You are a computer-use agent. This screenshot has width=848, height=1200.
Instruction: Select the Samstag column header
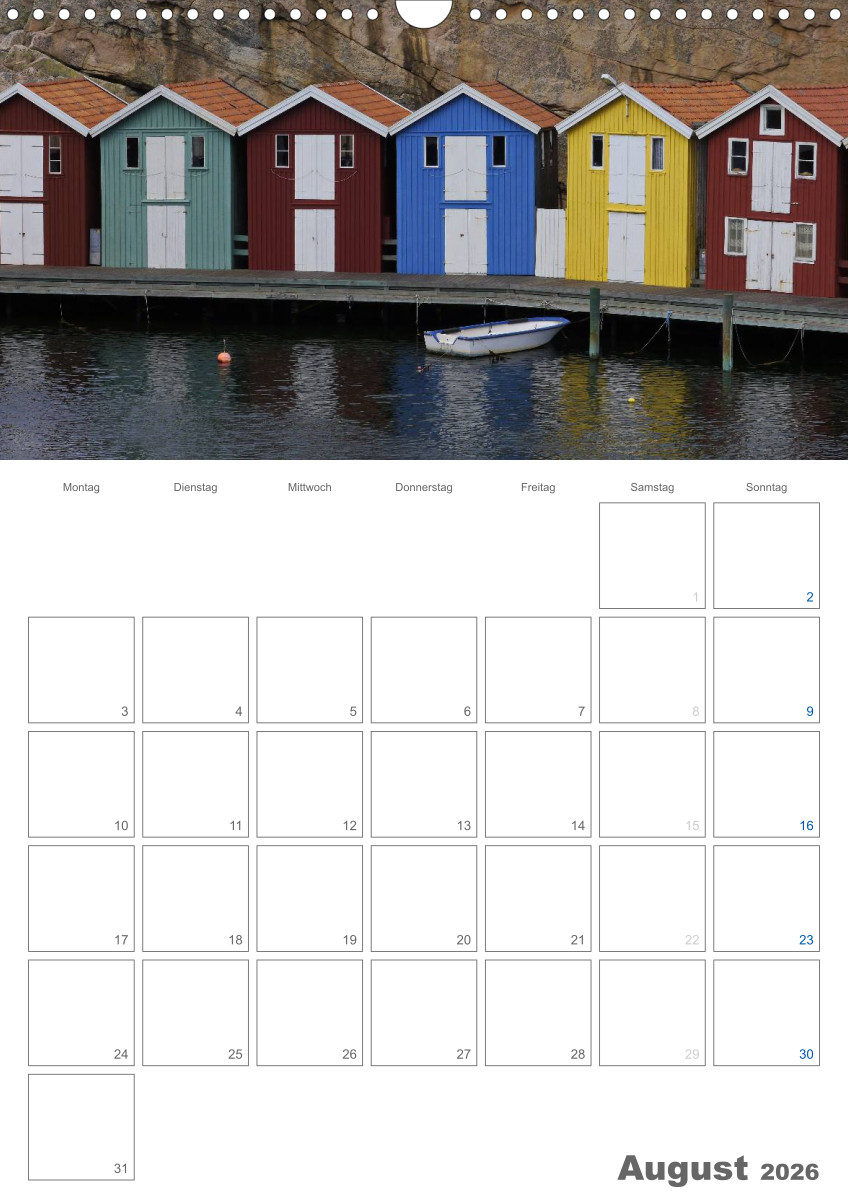652,487
